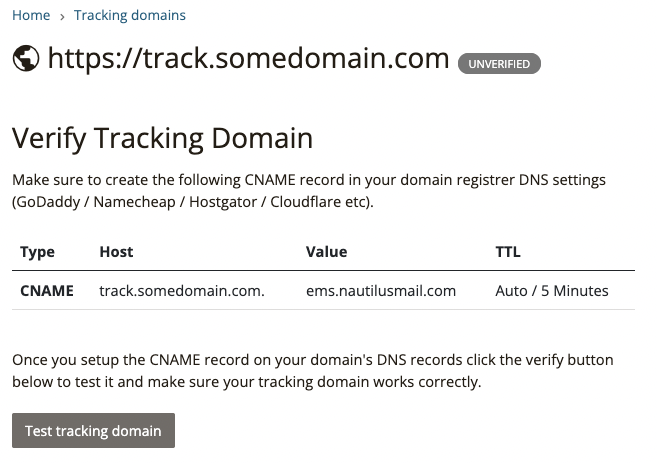
Task: Go to the Home breadcrumb link
Action: tap(30, 15)
